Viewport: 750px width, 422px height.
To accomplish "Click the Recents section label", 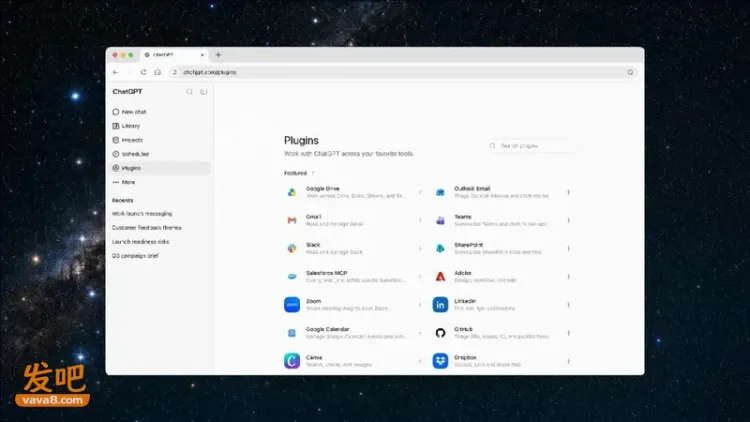I will pyautogui.click(x=122, y=200).
